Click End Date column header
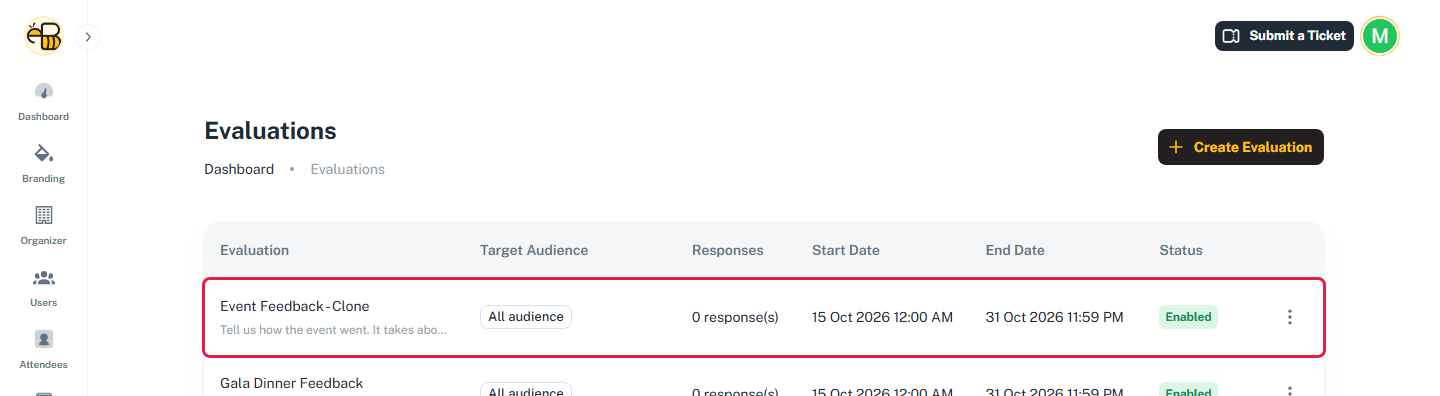Screen dimensions: 1440x396 pos(1015,250)
